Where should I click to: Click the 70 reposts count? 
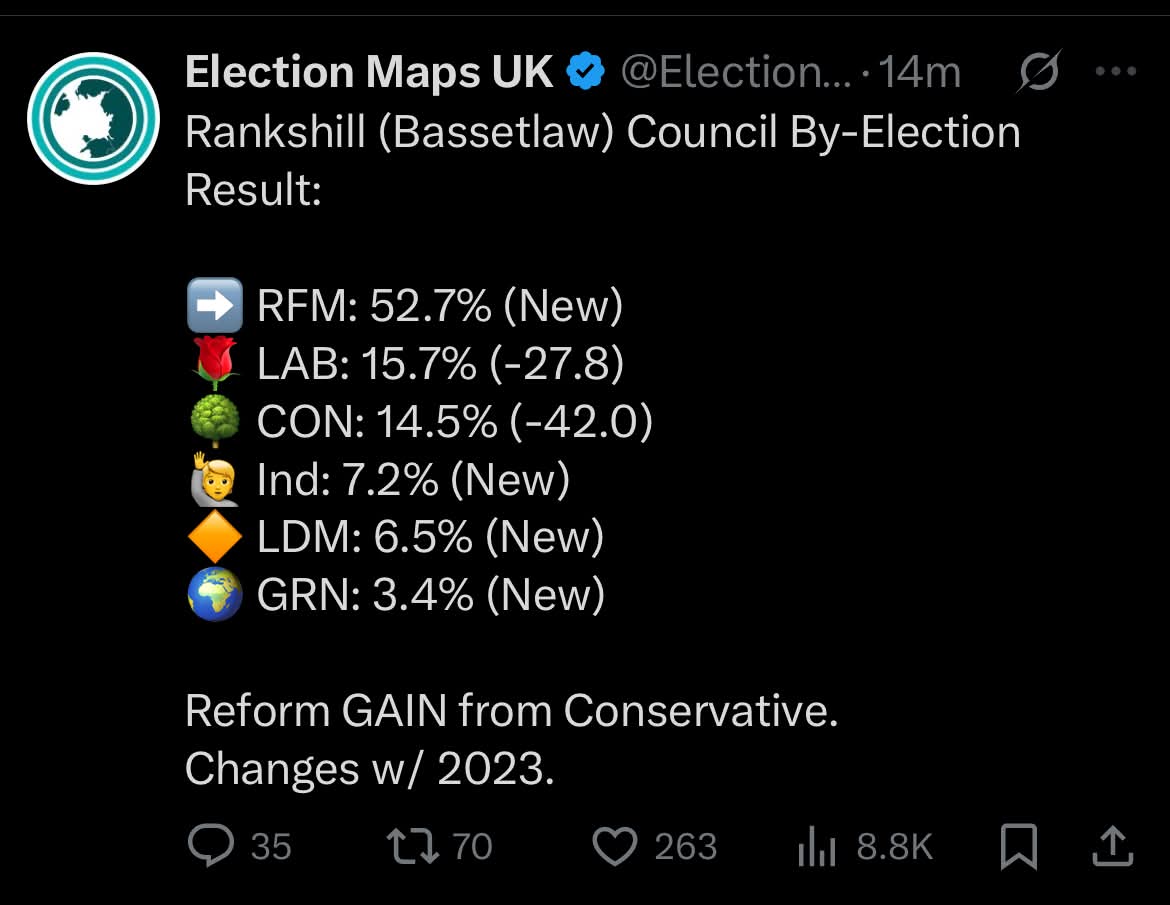472,847
